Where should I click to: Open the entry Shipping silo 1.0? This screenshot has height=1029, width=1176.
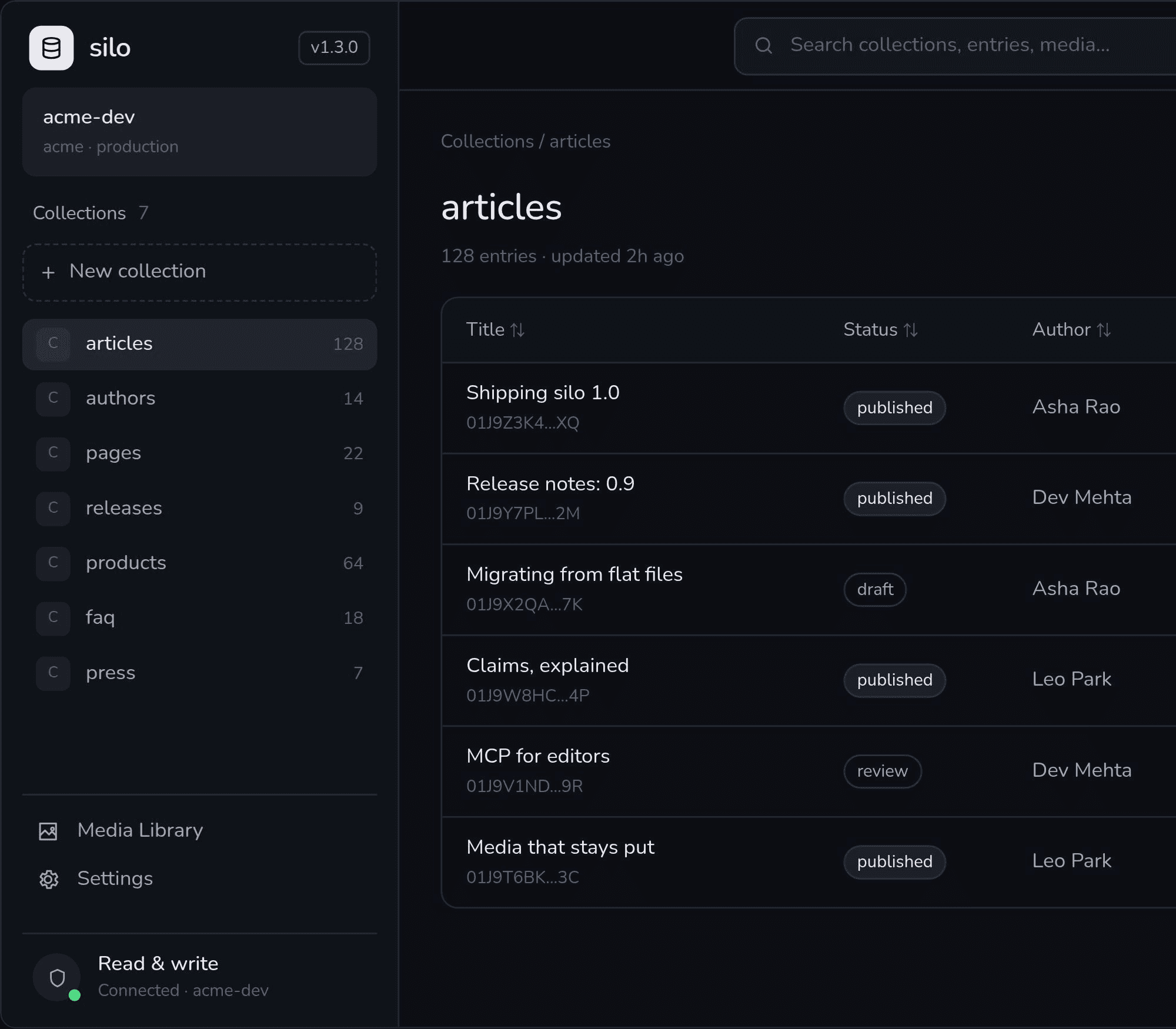(543, 393)
